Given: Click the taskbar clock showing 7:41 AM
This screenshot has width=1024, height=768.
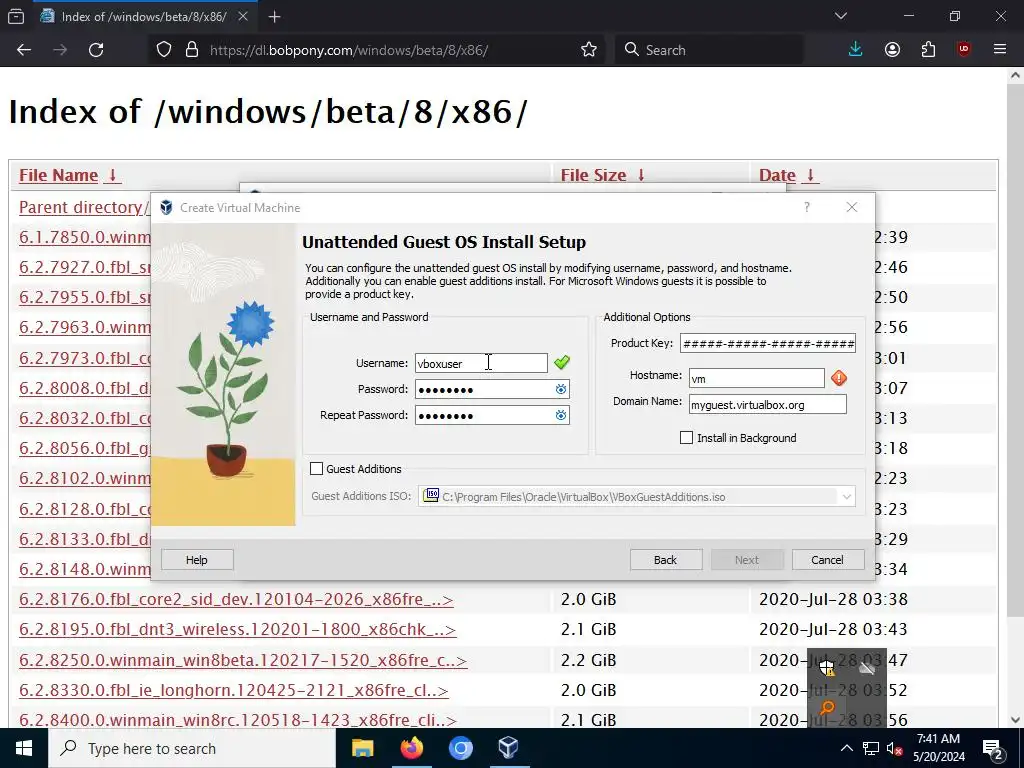Looking at the screenshot, I should (938, 748).
